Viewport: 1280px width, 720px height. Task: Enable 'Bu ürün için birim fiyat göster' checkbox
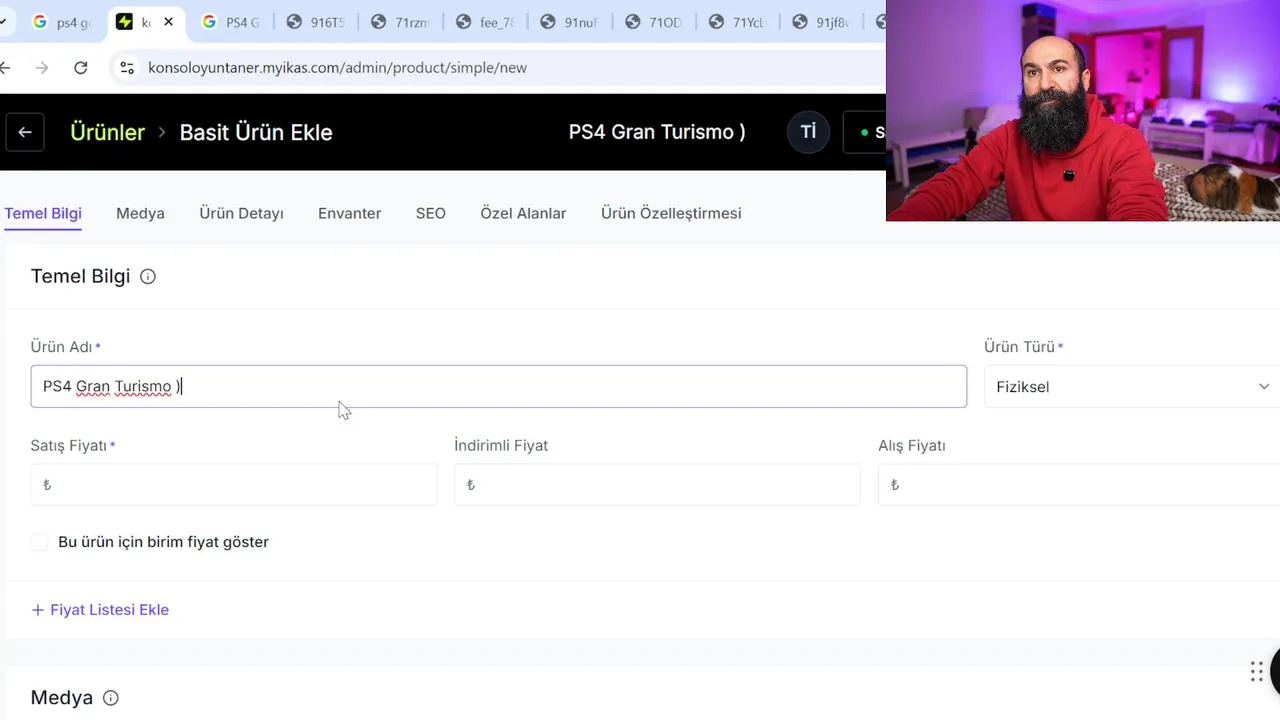click(39, 542)
